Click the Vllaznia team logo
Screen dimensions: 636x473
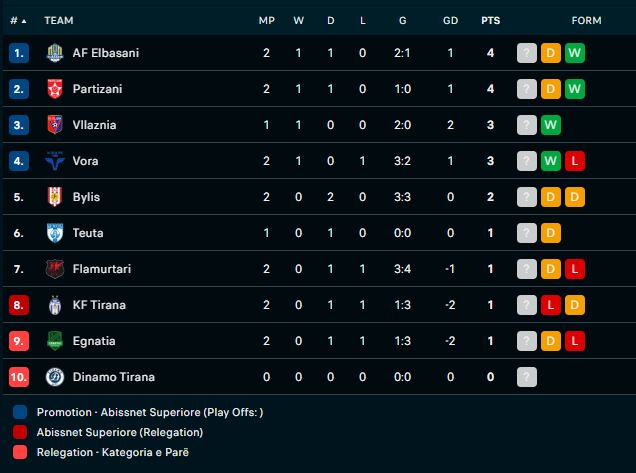(x=55, y=125)
